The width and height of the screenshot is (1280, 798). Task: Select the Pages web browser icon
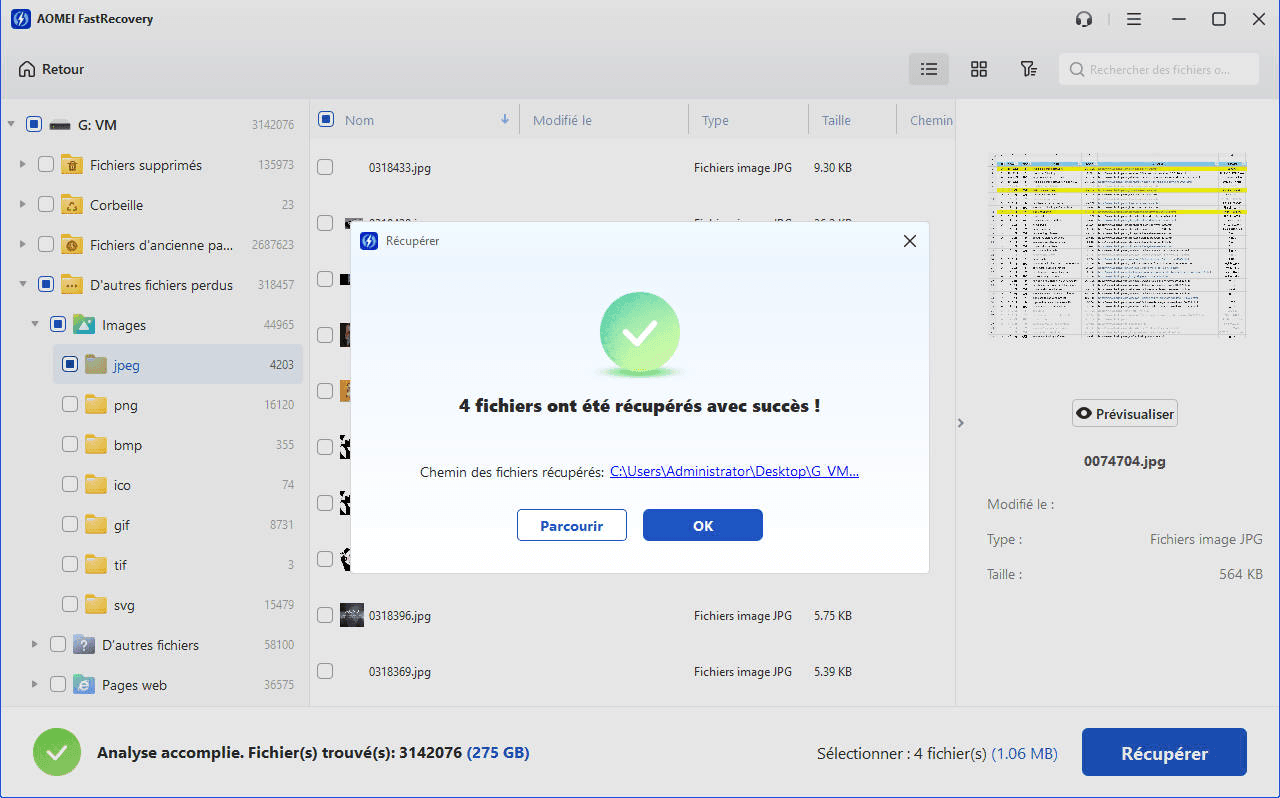coord(83,685)
